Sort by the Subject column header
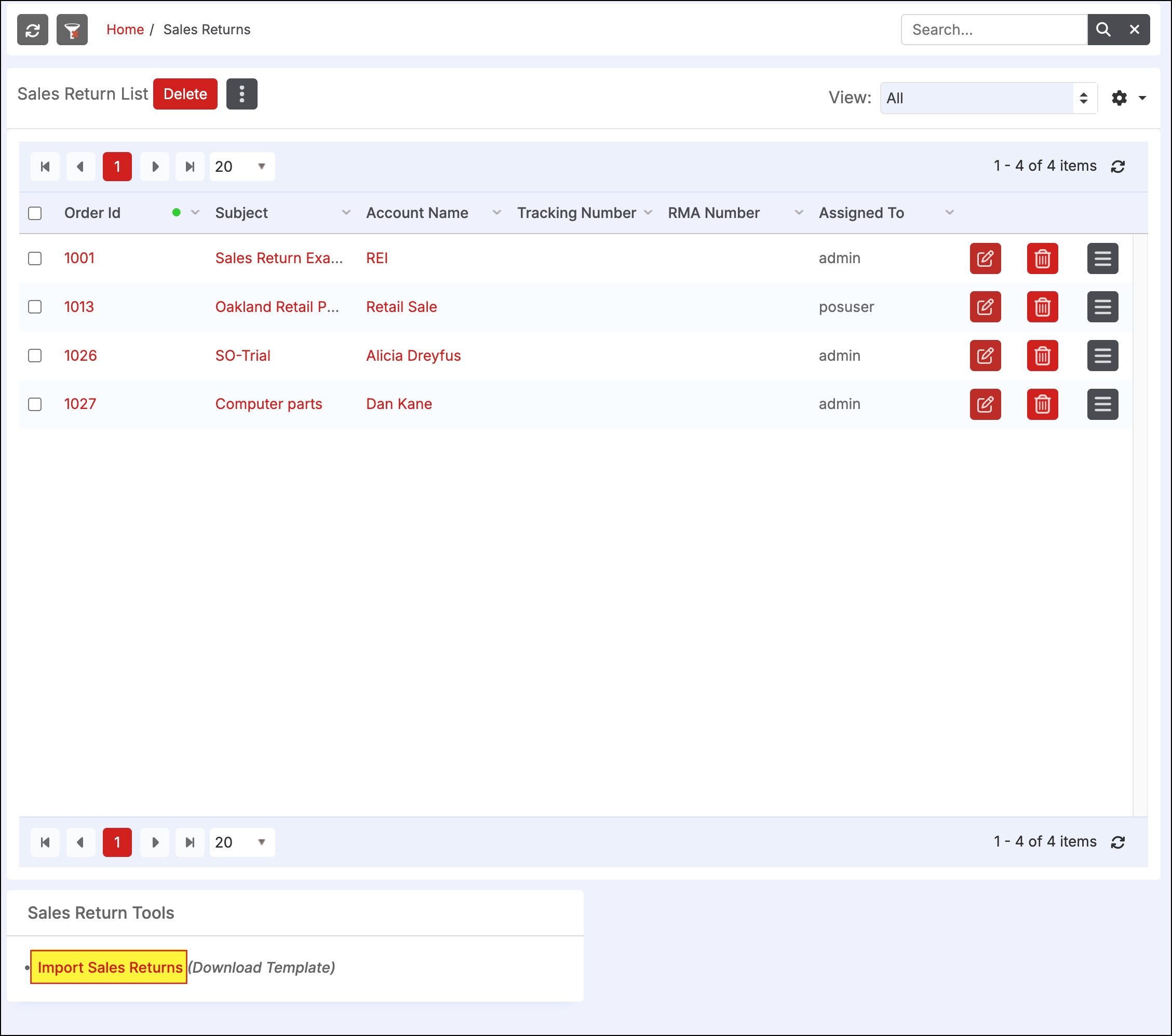The image size is (1172, 1036). [x=241, y=213]
